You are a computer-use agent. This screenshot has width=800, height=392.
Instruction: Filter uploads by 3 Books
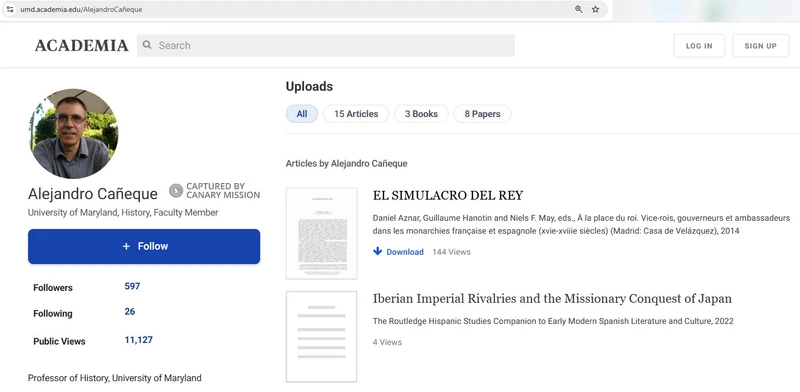tap(421, 114)
